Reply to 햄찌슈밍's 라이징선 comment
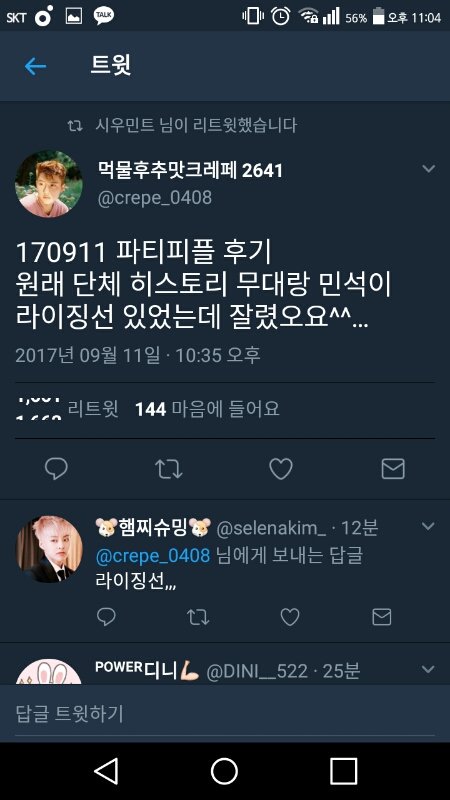This screenshot has width=450, height=800. point(106,617)
